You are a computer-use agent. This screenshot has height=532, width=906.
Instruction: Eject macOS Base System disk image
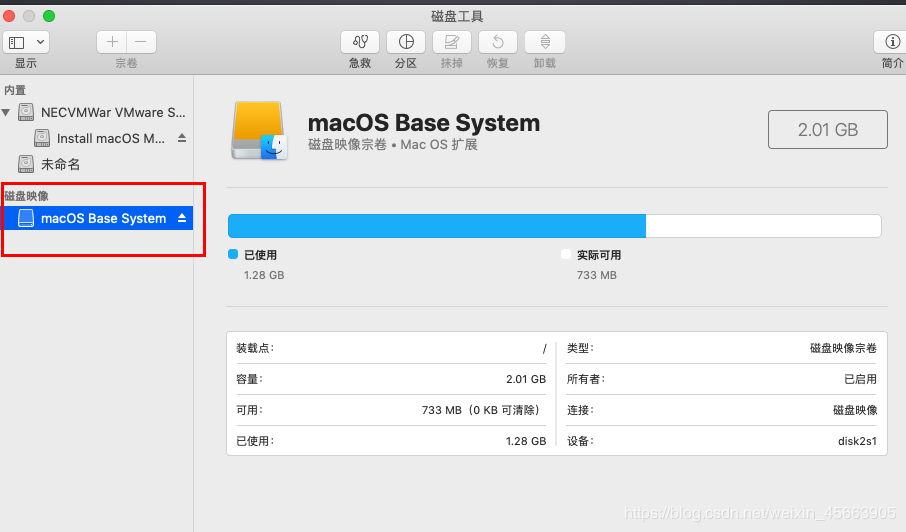pyautogui.click(x=182, y=218)
